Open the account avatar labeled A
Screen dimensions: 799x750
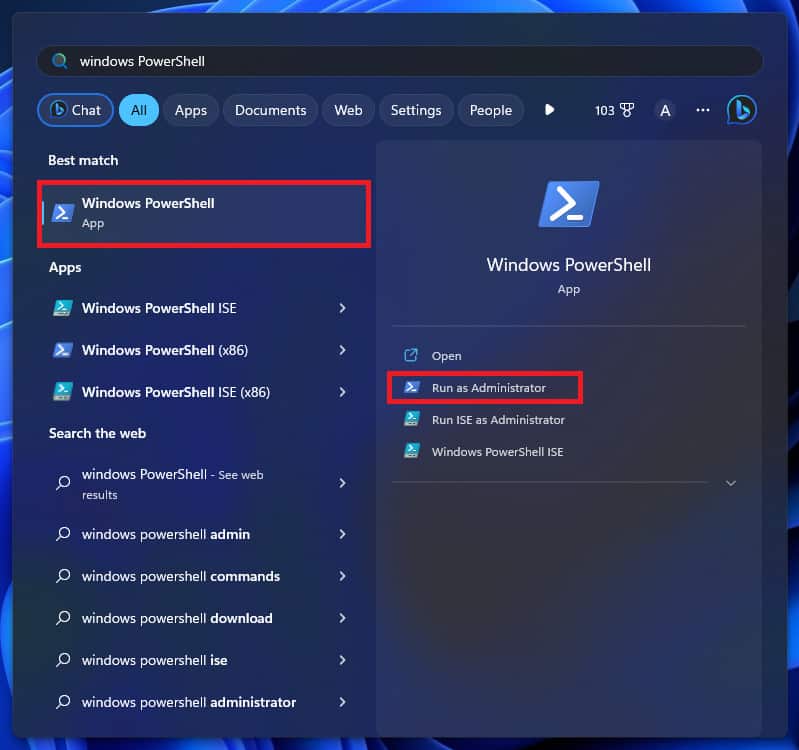click(x=665, y=110)
